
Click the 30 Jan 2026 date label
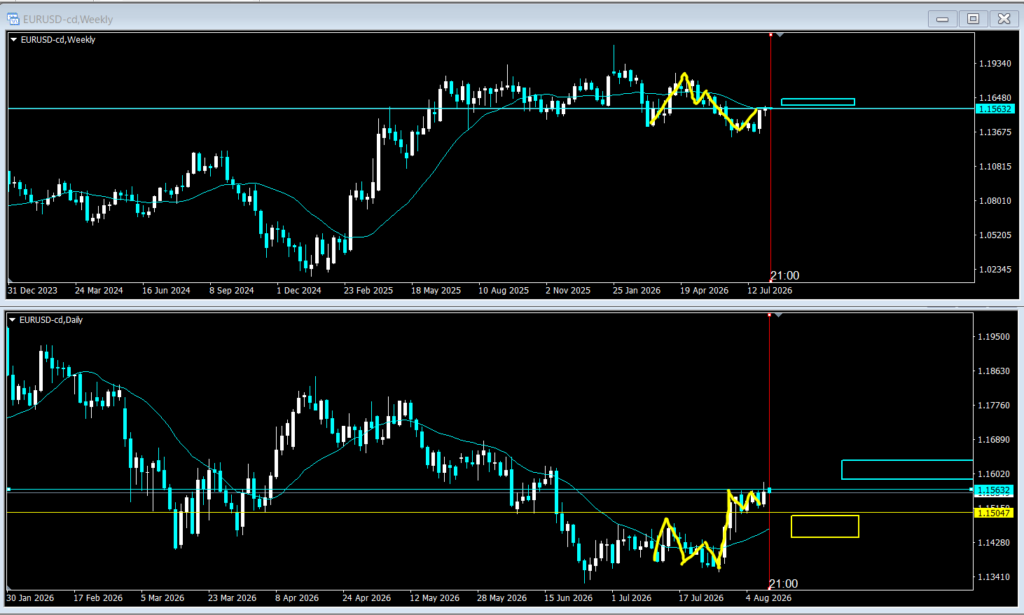(30, 598)
